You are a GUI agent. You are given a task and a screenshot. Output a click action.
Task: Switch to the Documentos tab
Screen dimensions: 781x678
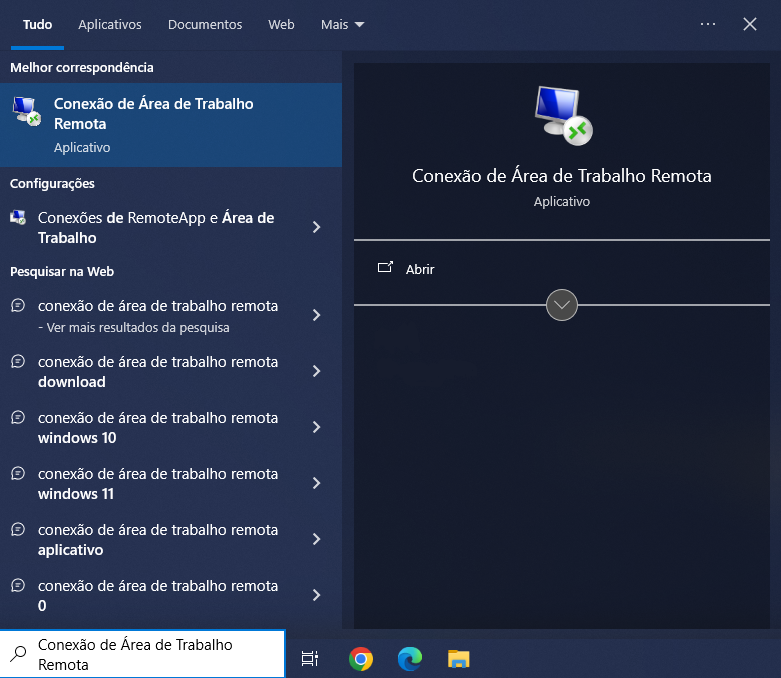(x=205, y=24)
